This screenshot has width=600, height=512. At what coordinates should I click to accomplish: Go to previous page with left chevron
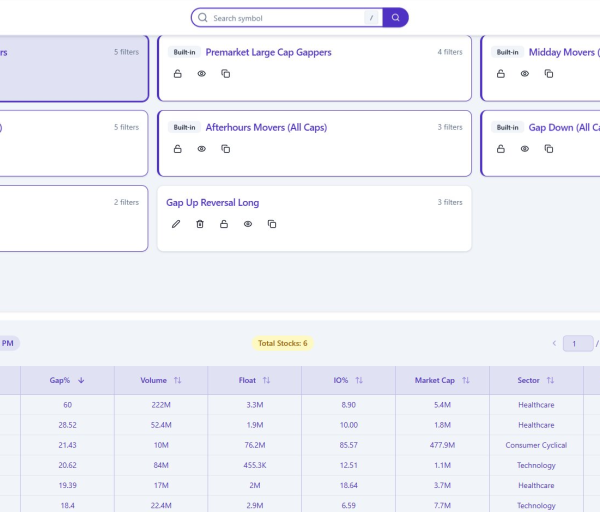click(x=554, y=344)
